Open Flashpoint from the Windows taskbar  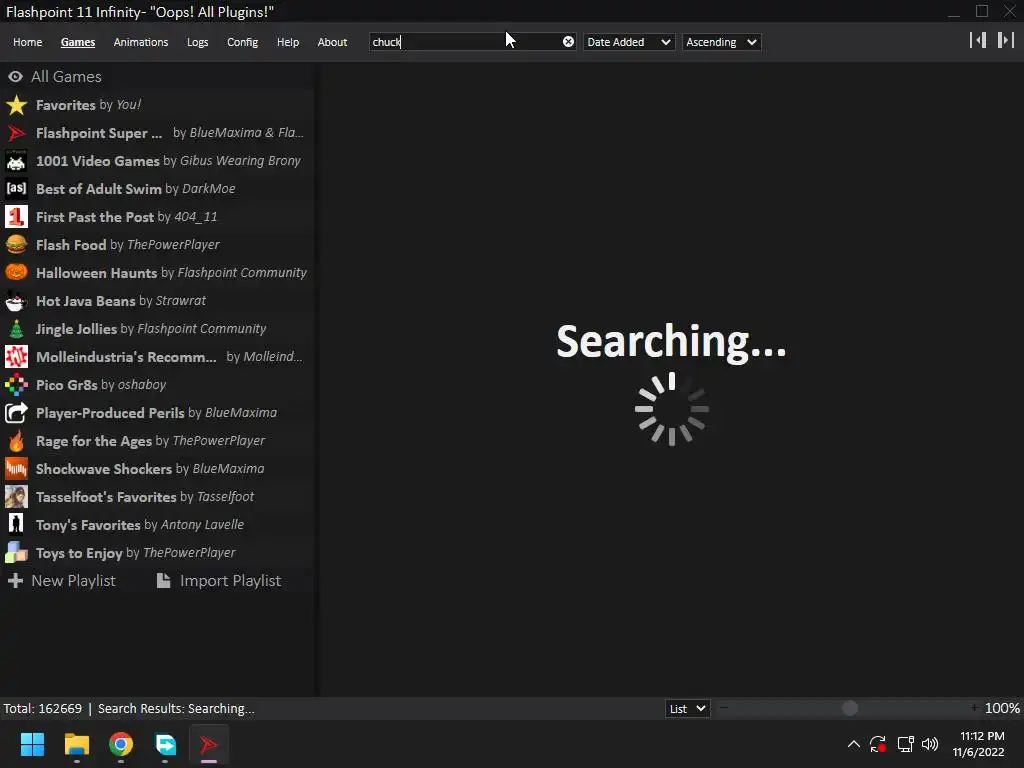click(x=209, y=744)
